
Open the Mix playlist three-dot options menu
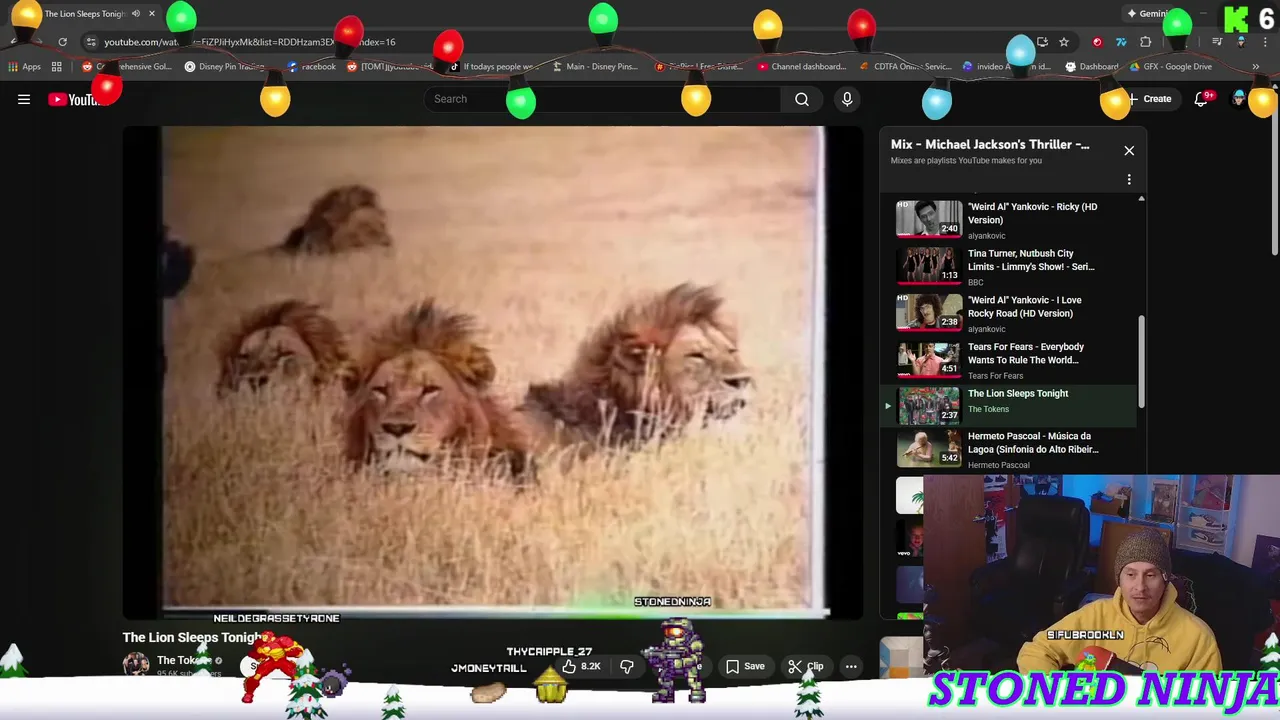[x=1129, y=180]
